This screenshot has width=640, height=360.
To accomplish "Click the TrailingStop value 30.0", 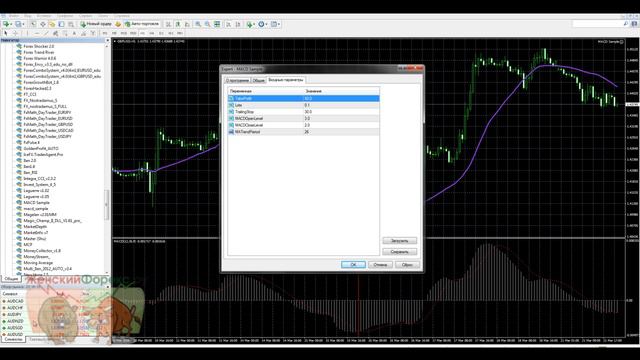I will click(308, 111).
